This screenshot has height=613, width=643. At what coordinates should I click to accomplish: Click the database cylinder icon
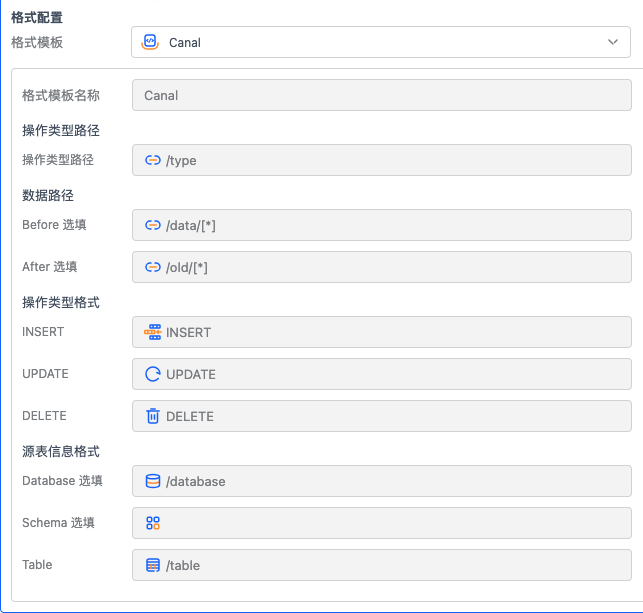click(153, 481)
